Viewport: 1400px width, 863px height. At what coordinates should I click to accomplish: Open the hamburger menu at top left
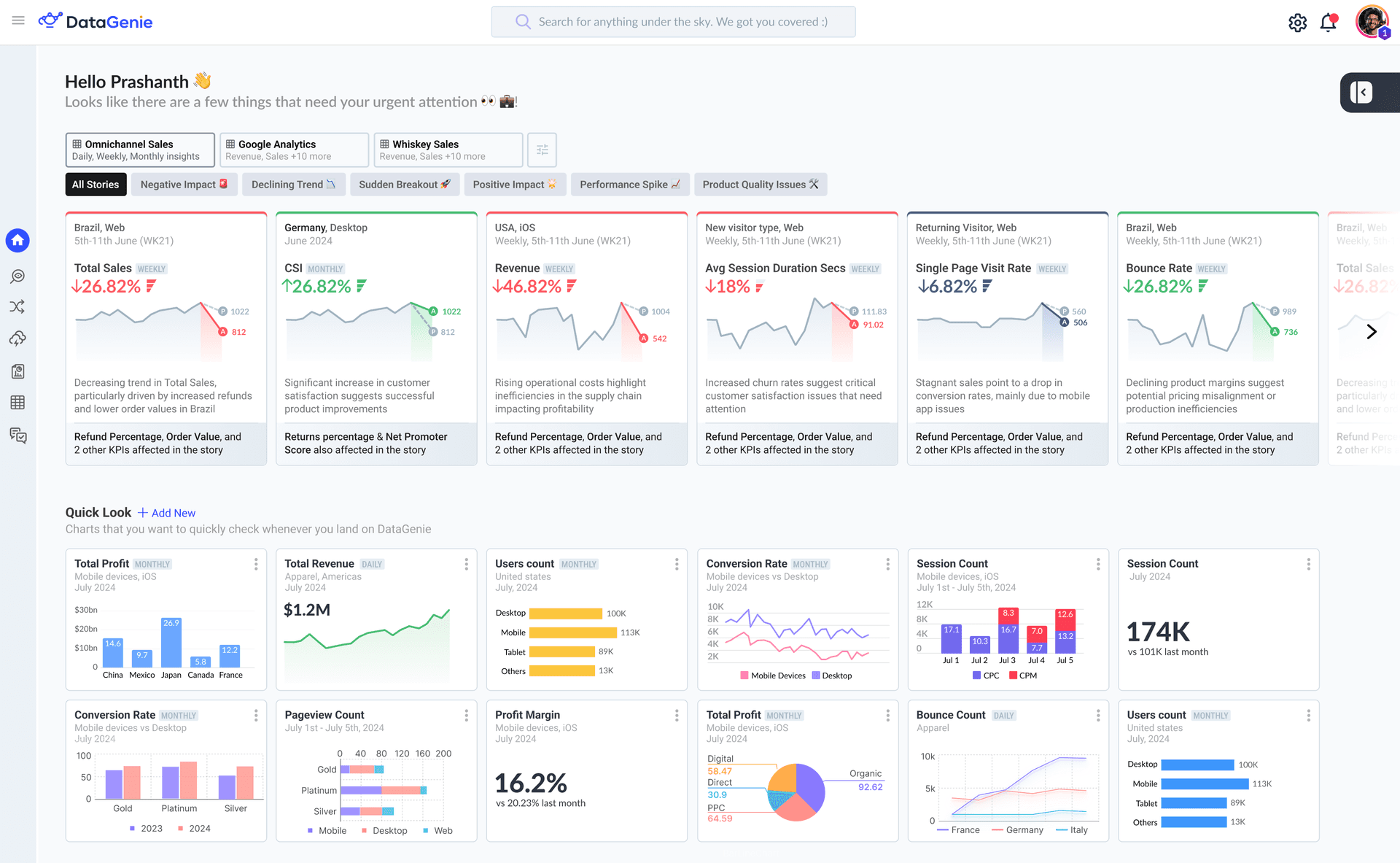pos(18,20)
